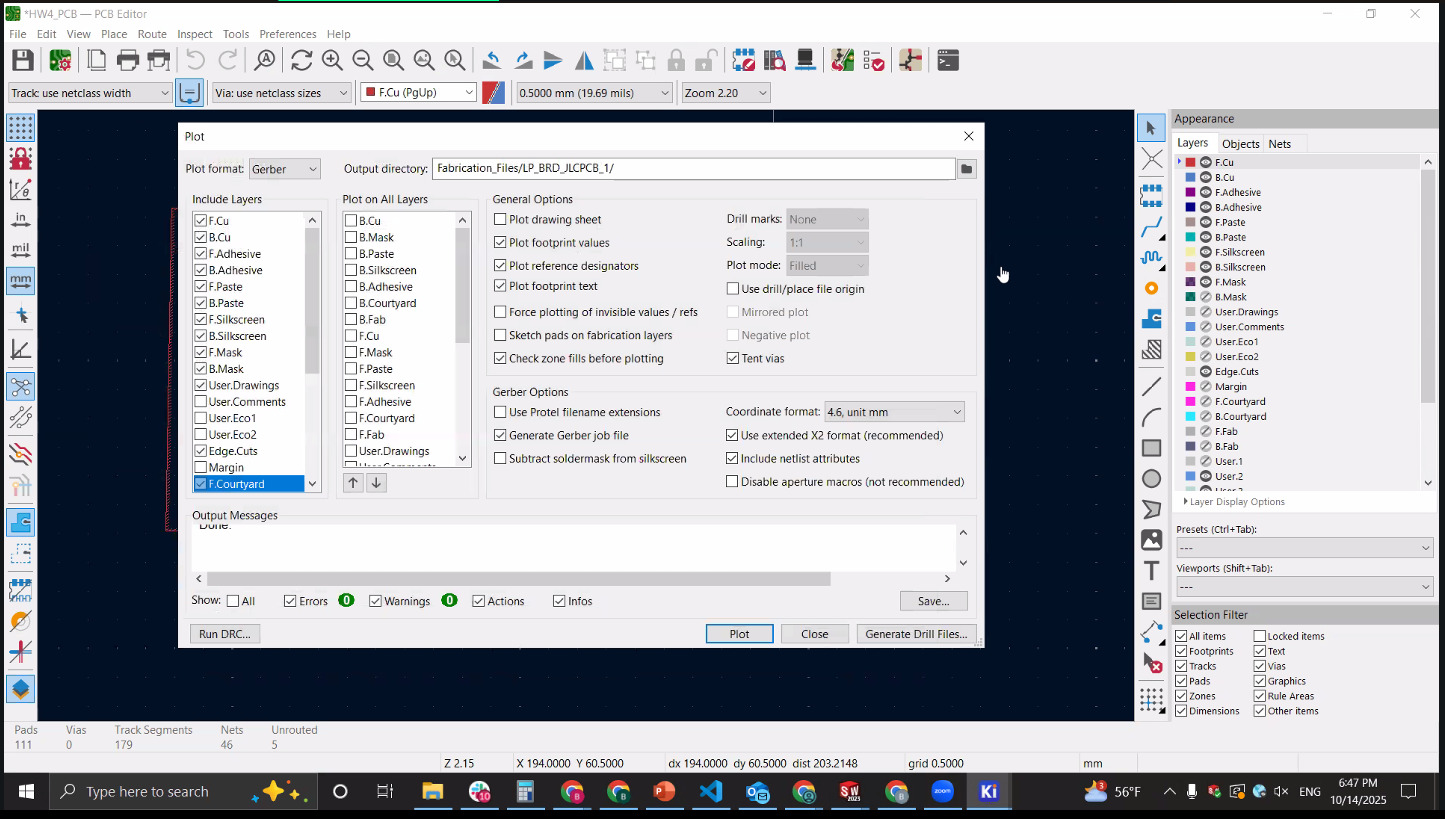Image resolution: width=1445 pixels, height=819 pixels.
Task: Click the Zoom In toolbar icon
Action: point(332,60)
